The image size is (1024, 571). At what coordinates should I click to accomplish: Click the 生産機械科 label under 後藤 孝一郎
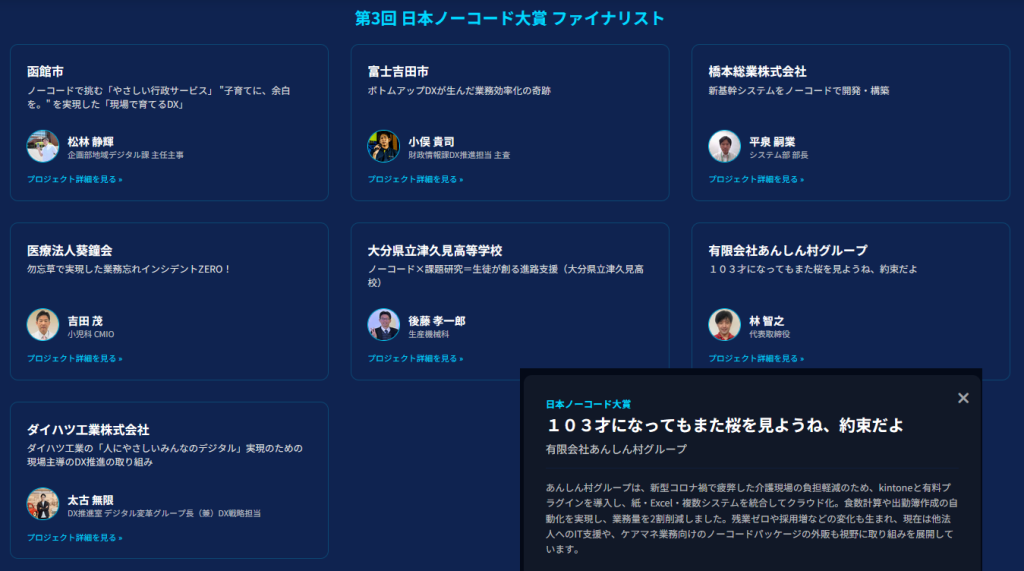[428, 334]
